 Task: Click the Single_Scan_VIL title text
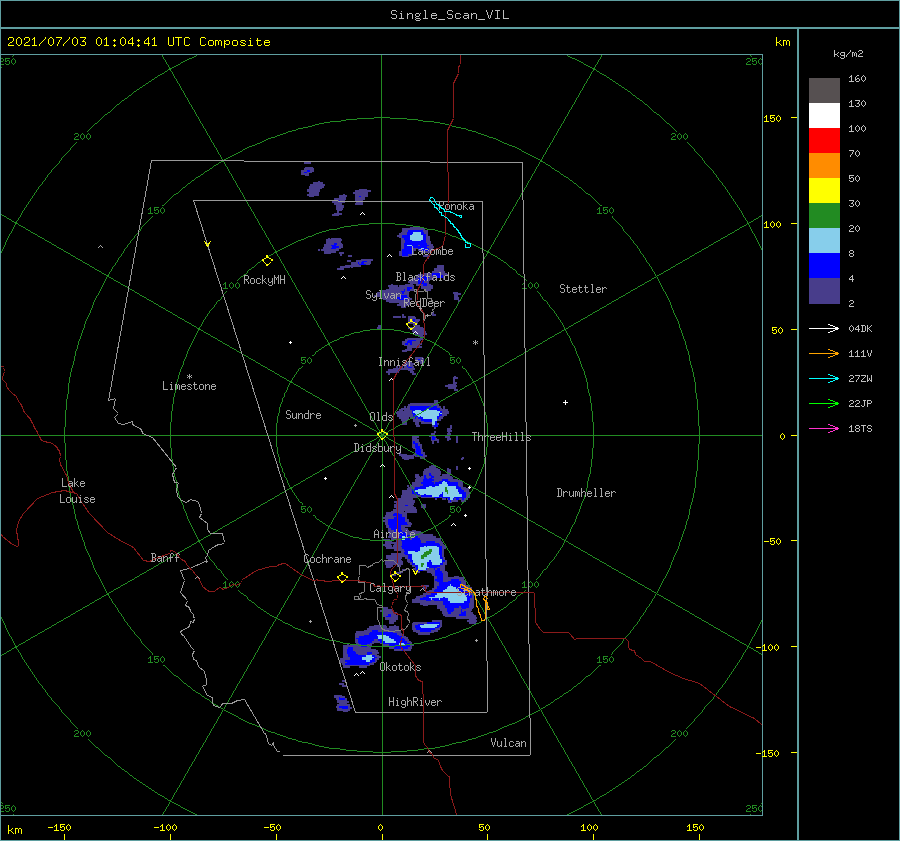449,15
